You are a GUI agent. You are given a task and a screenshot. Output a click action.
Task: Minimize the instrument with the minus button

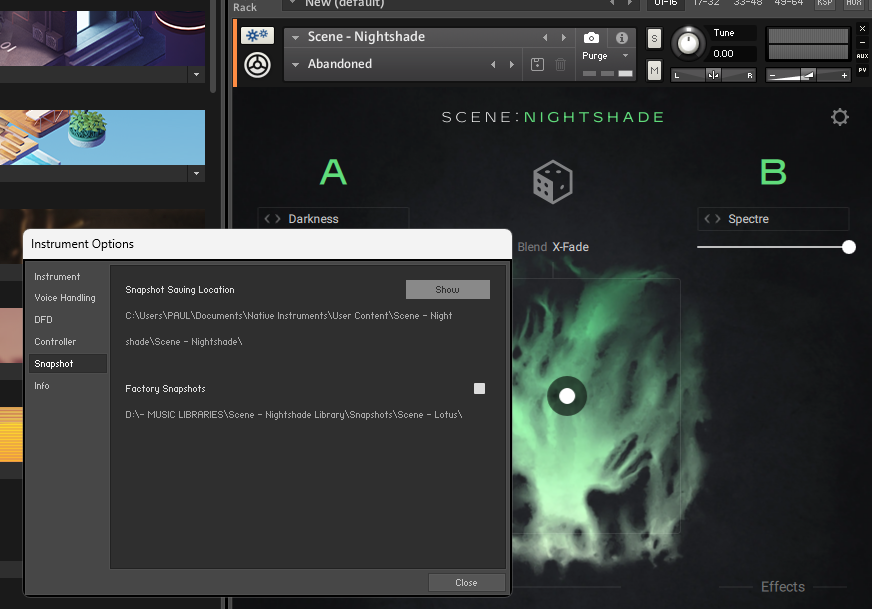pos(862,42)
